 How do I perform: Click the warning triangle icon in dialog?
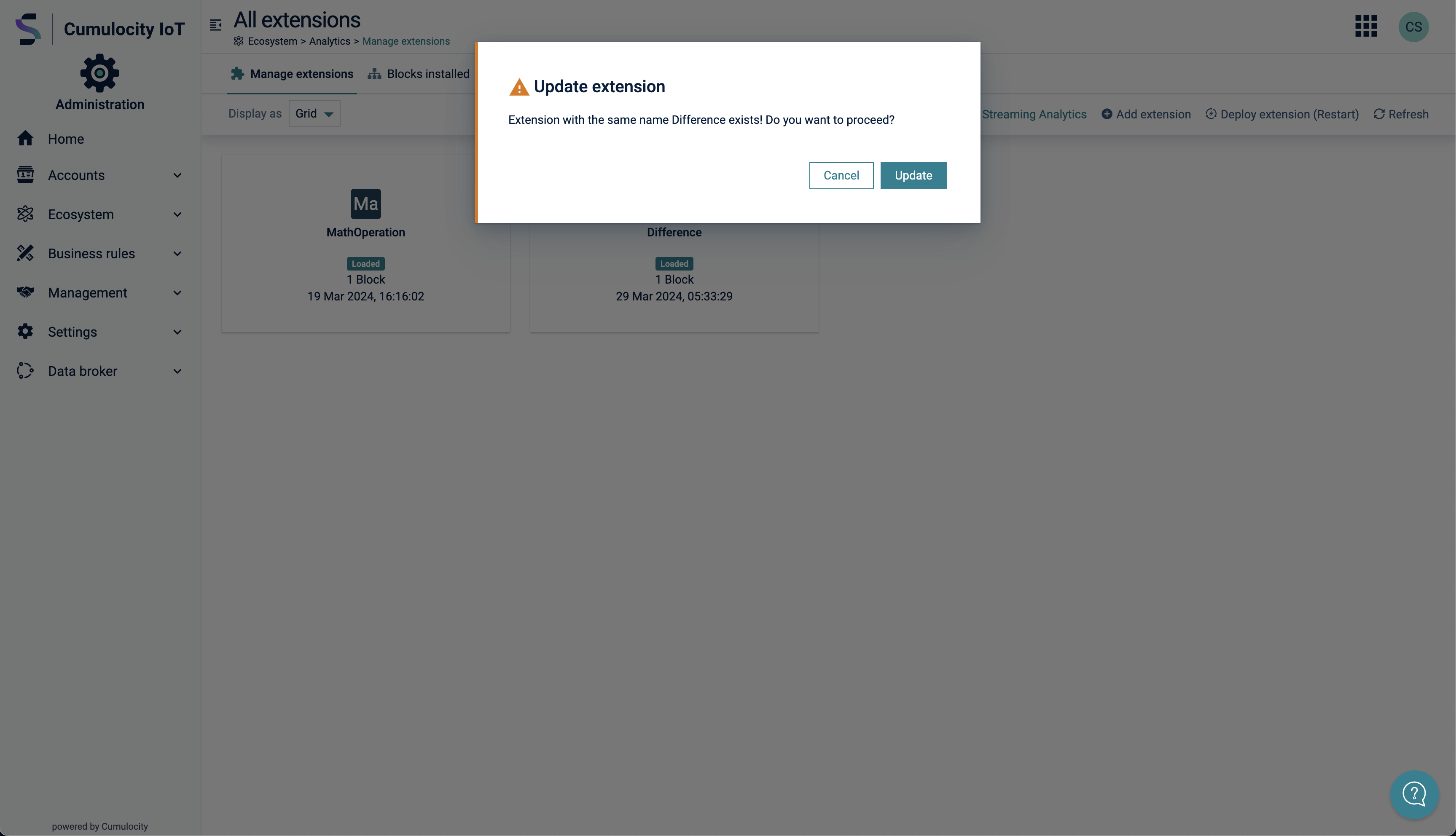tap(519, 87)
